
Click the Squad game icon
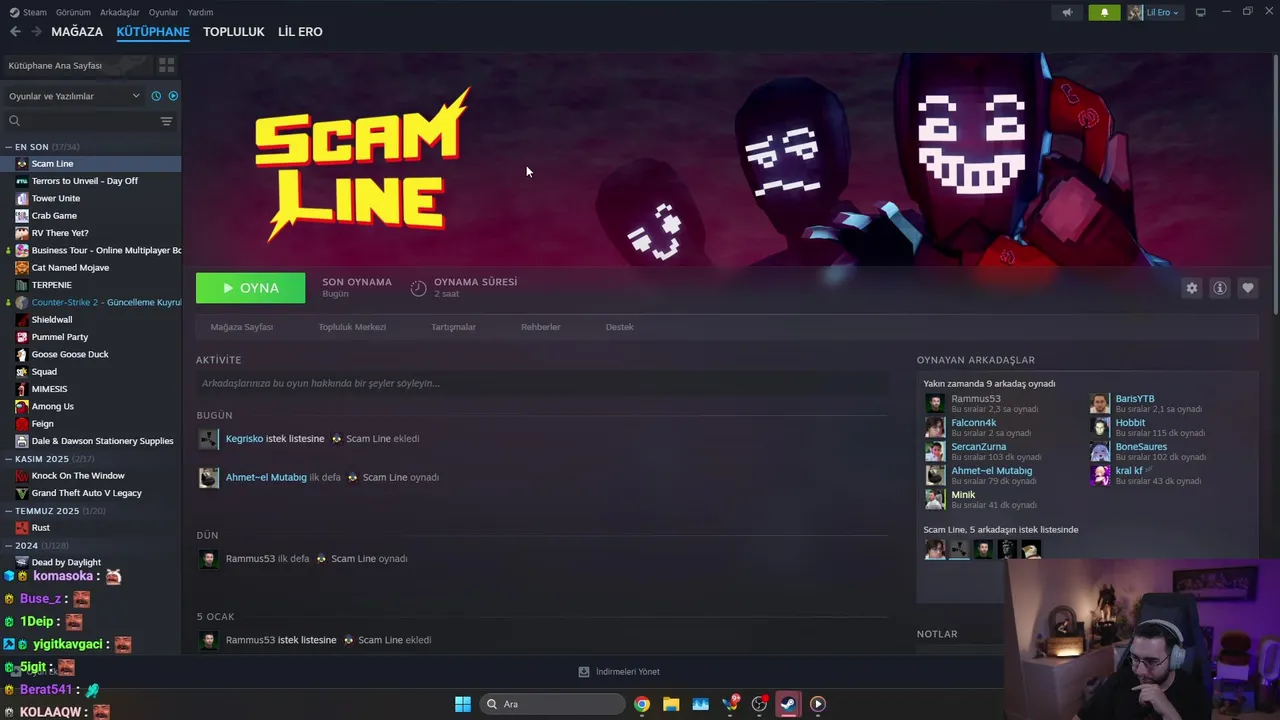pyautogui.click(x=22, y=372)
